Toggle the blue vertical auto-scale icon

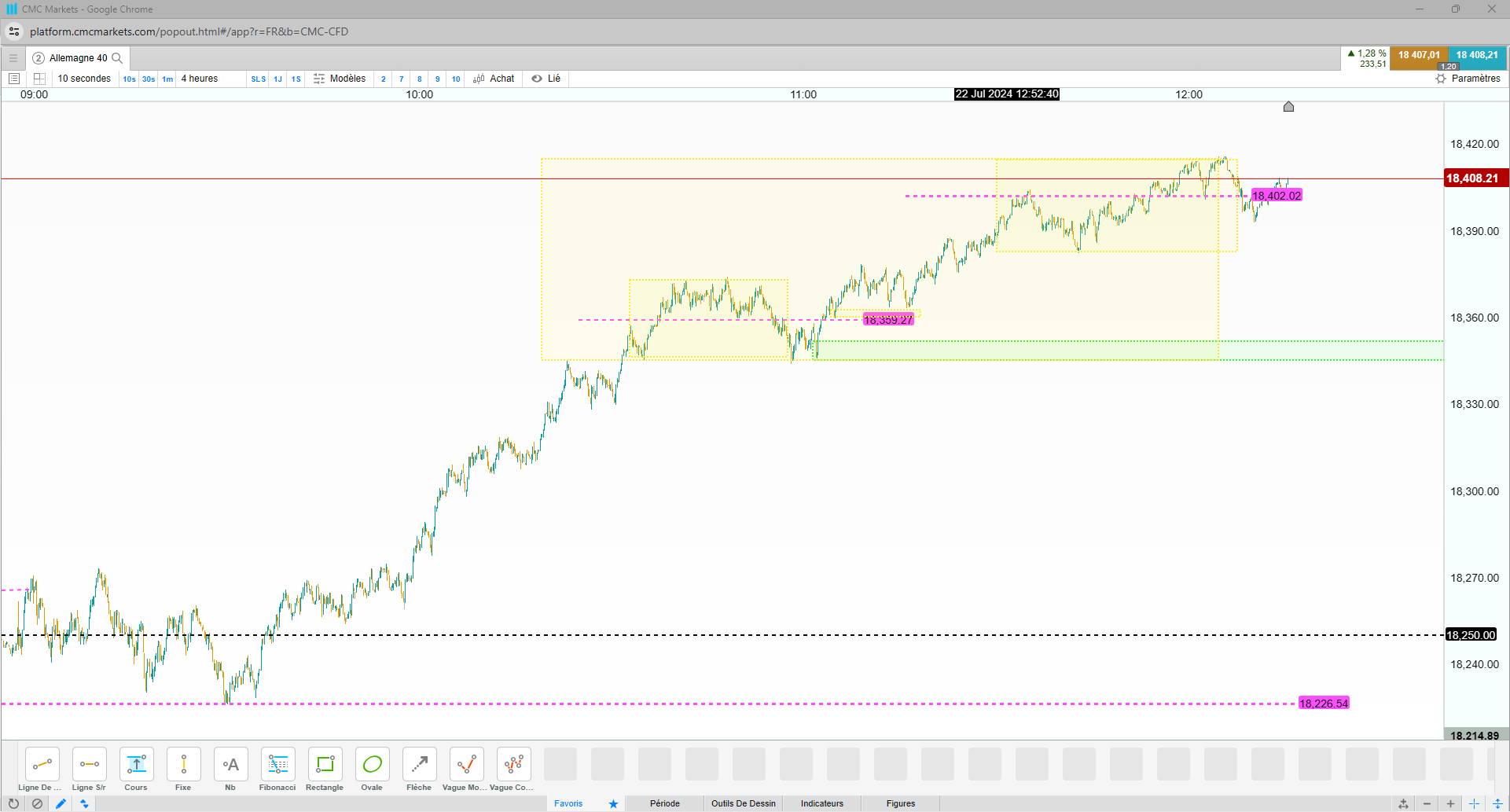[1497, 803]
